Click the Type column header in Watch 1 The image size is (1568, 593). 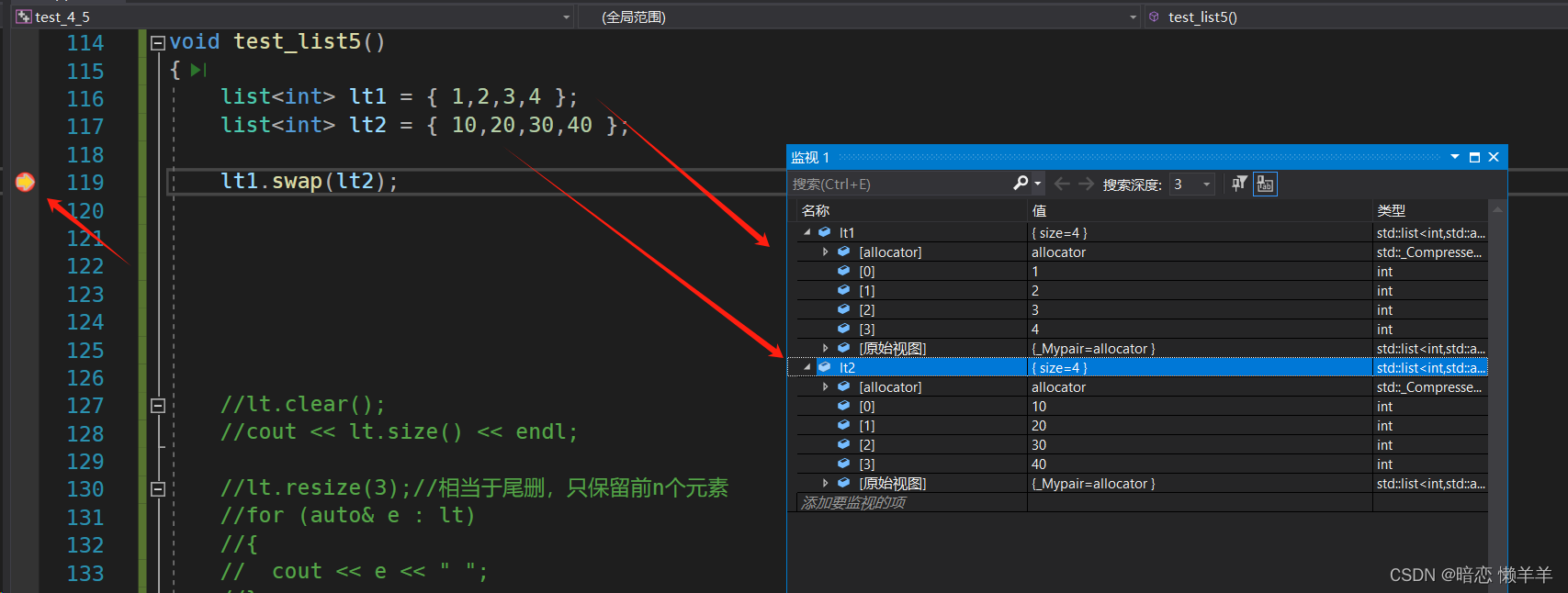click(x=1430, y=210)
